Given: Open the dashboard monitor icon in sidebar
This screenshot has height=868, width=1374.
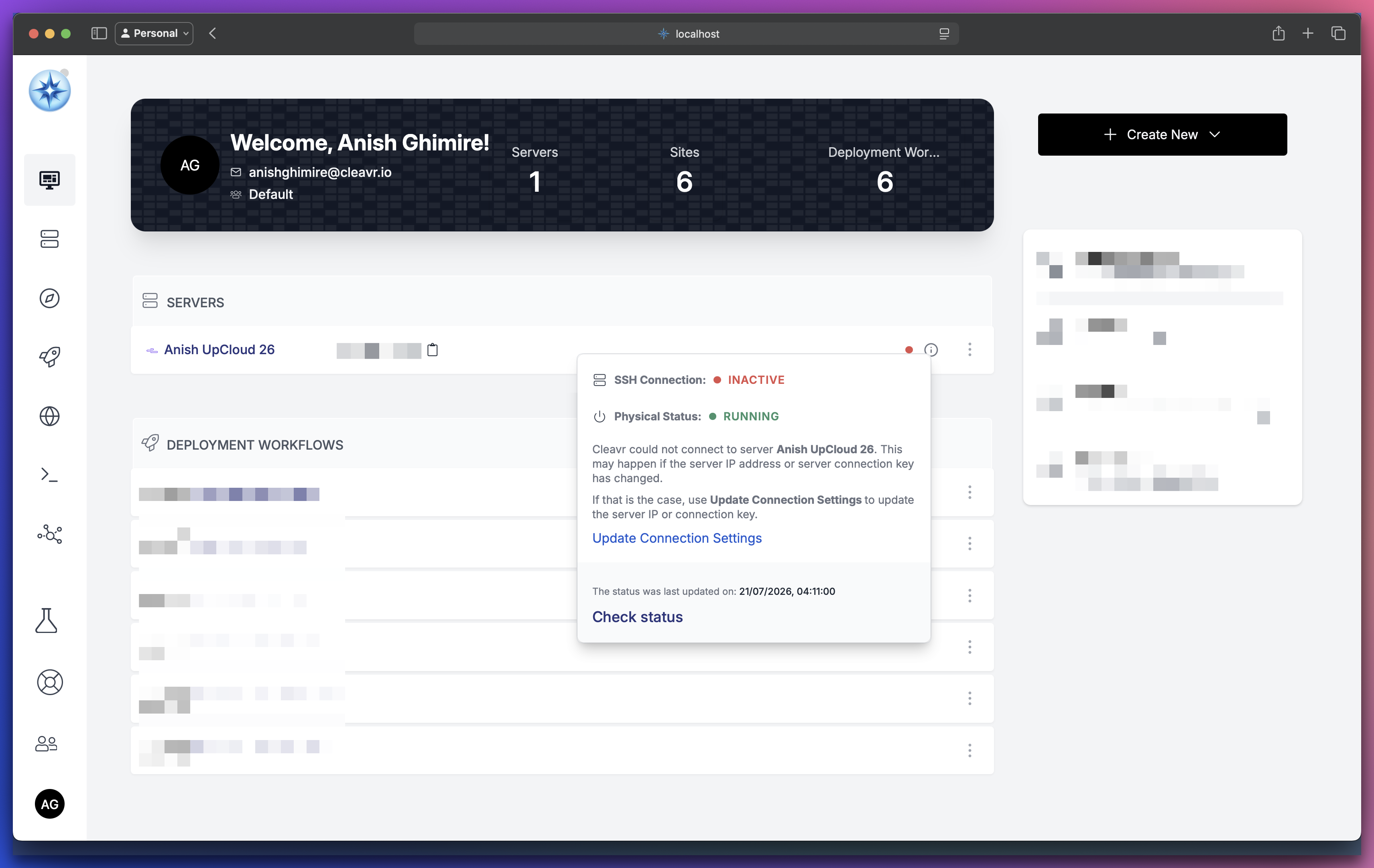Looking at the screenshot, I should pos(50,180).
